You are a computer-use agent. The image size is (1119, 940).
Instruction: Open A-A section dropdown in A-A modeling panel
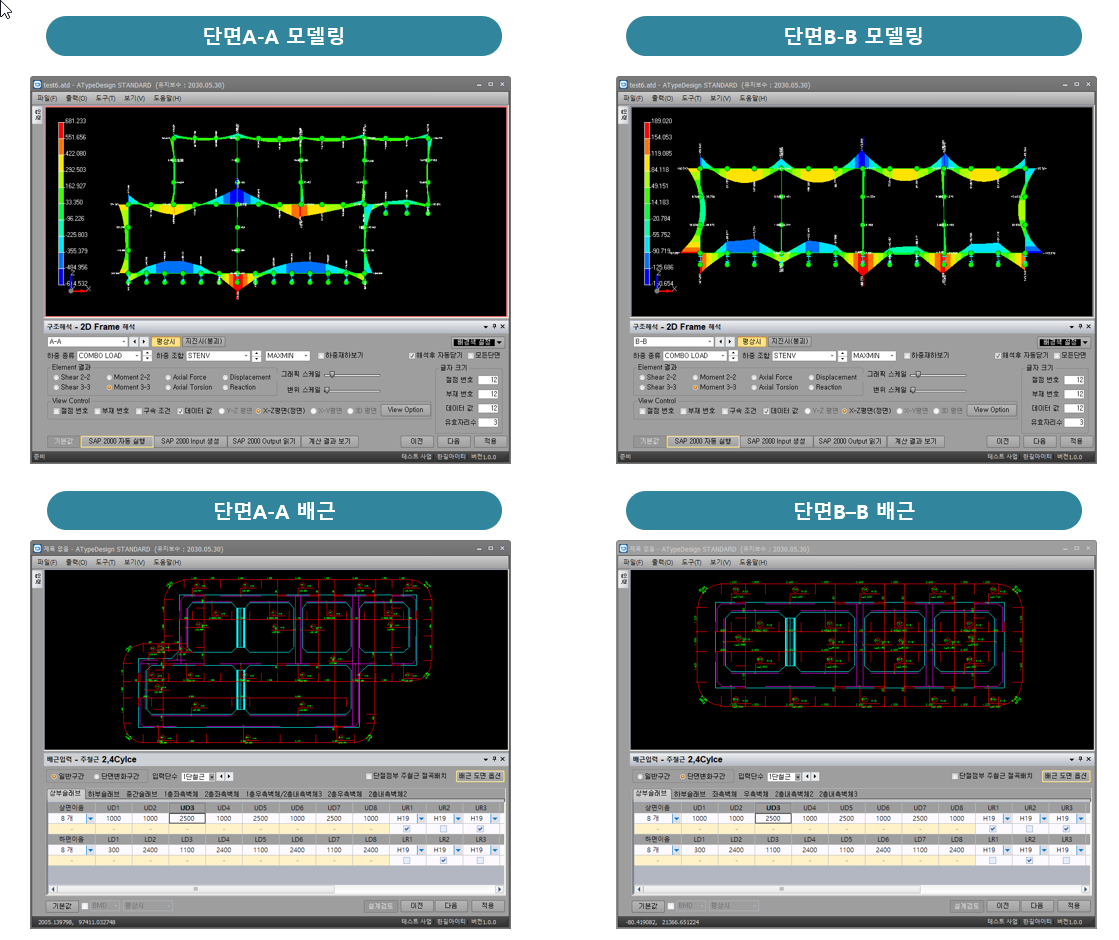(x=123, y=342)
